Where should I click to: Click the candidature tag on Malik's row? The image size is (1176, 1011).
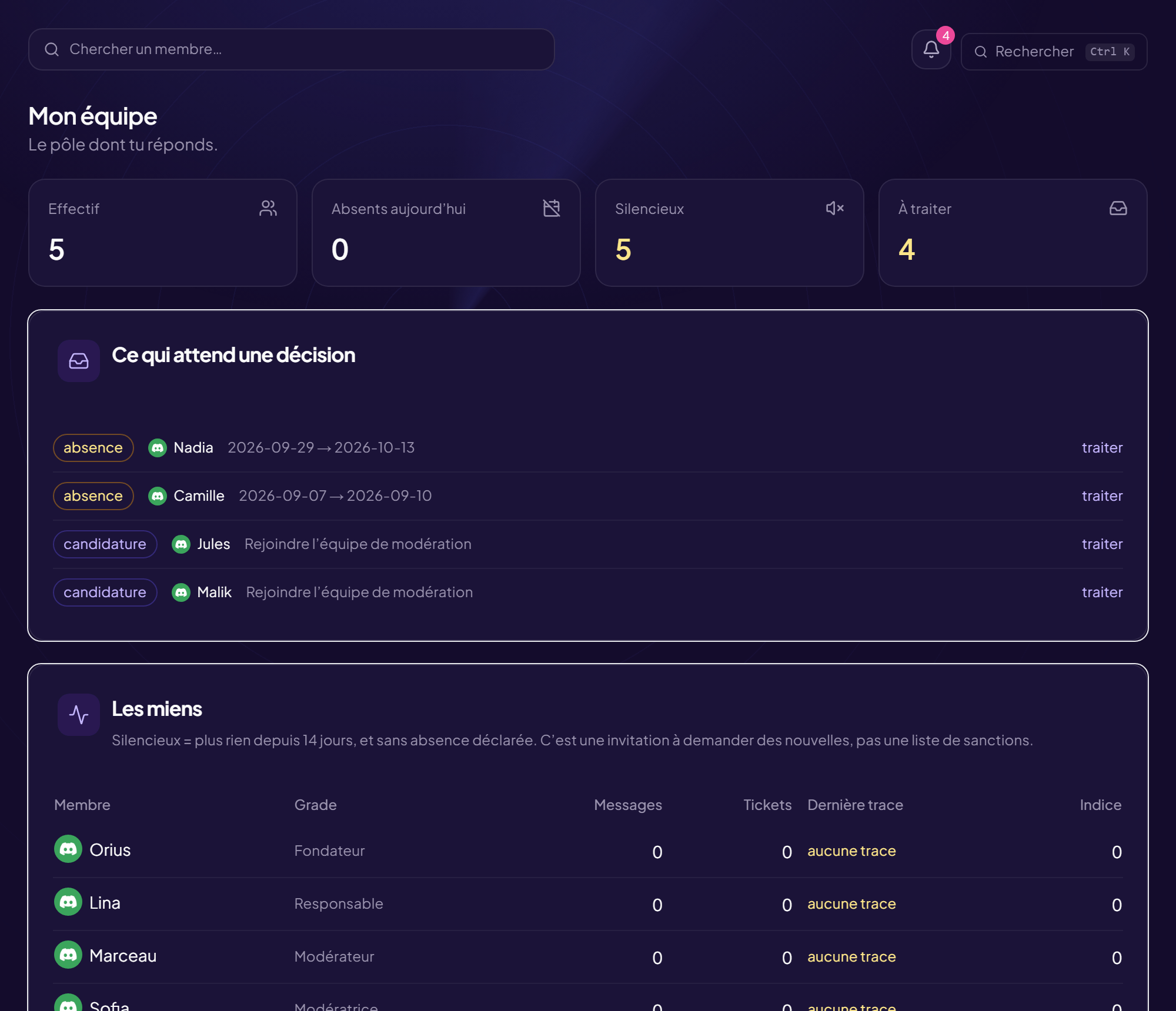click(105, 592)
